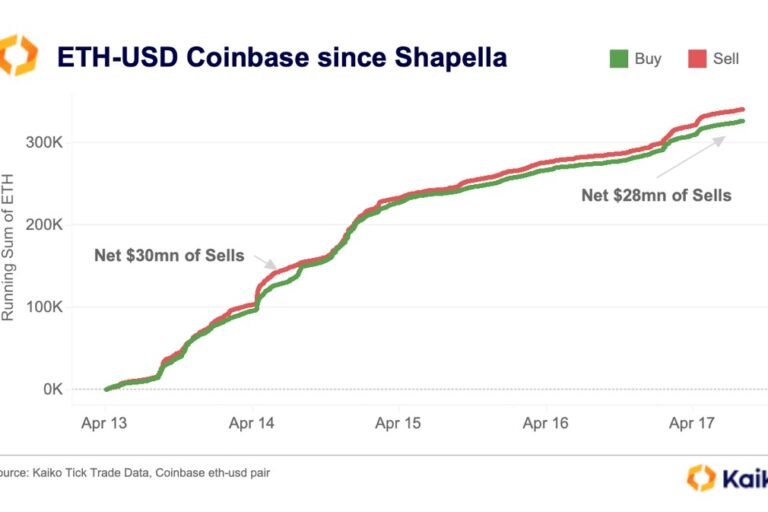Click the Running Sum of ETH axis title

[x=8, y=247]
